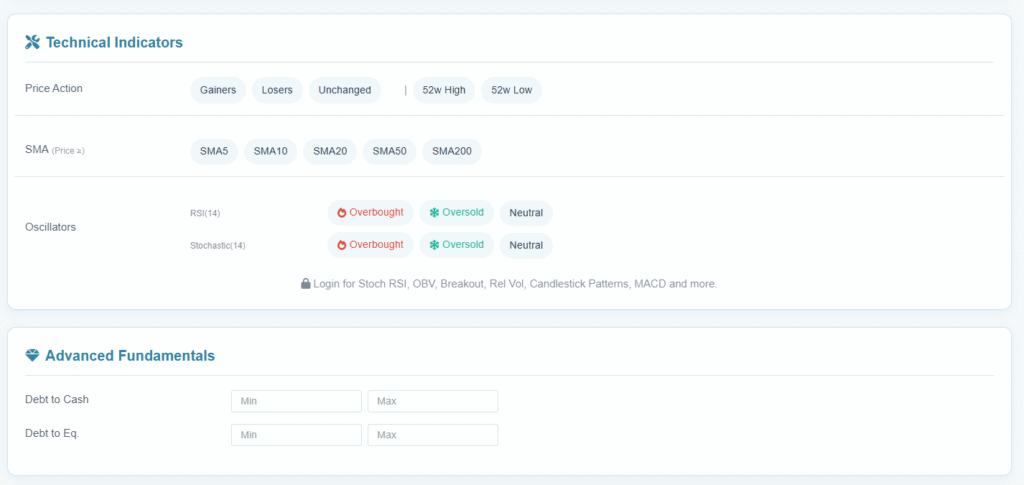Click the wrench icon beside Technical Indicators
This screenshot has width=1024, height=485.
tap(32, 42)
